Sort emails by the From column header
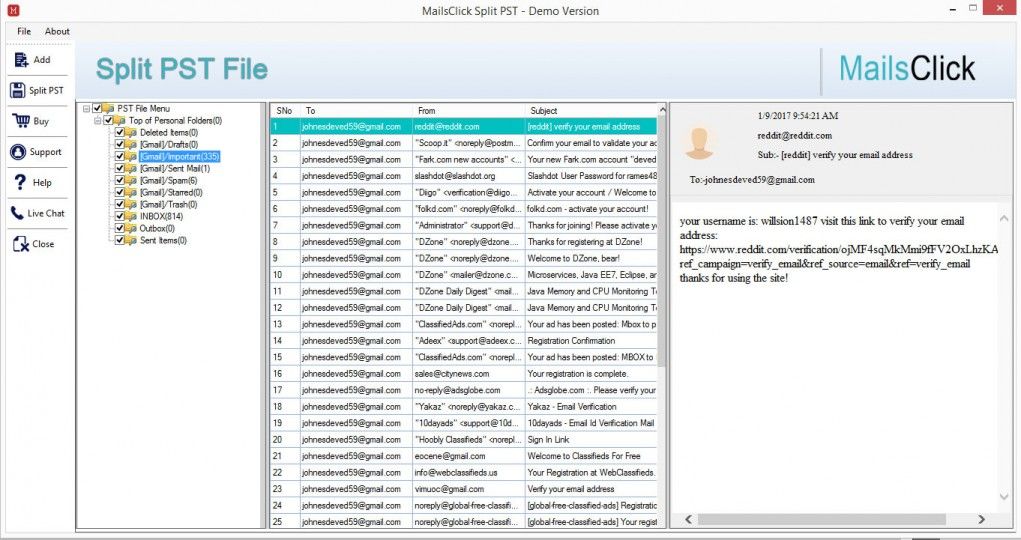 click(468, 111)
